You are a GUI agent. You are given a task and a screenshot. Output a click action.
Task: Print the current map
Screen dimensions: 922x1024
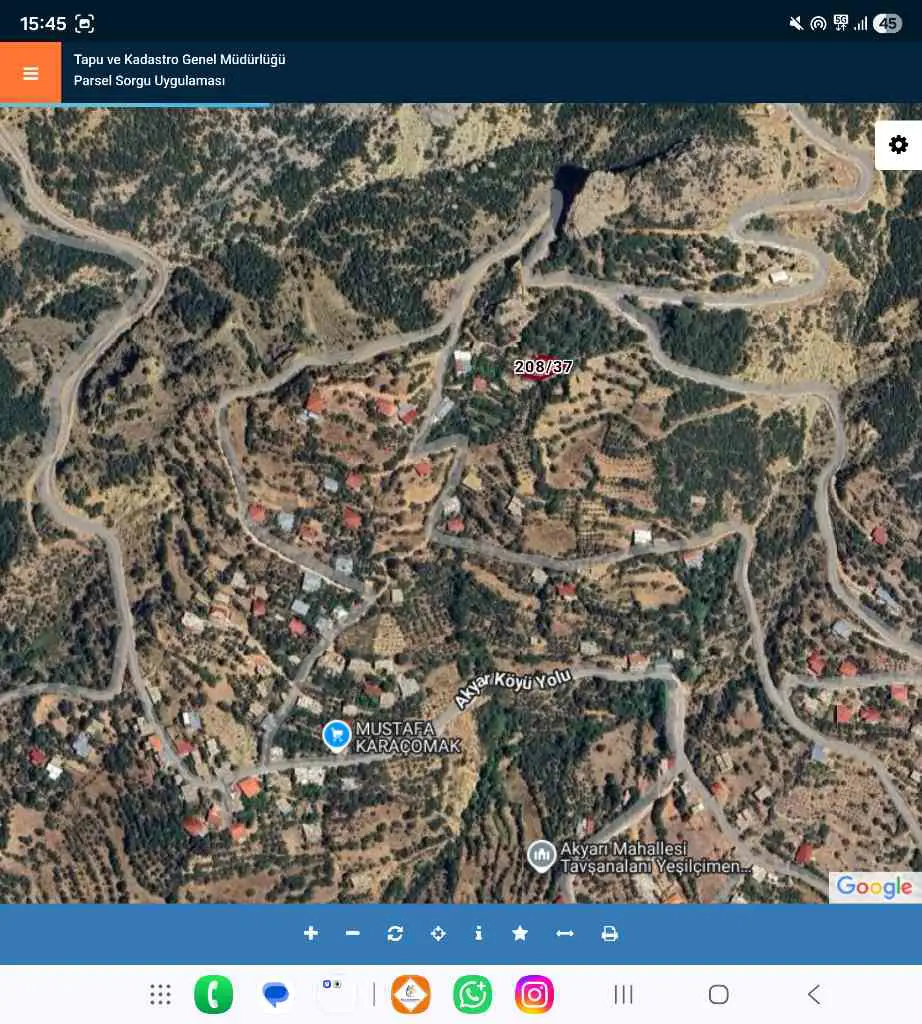click(x=609, y=933)
